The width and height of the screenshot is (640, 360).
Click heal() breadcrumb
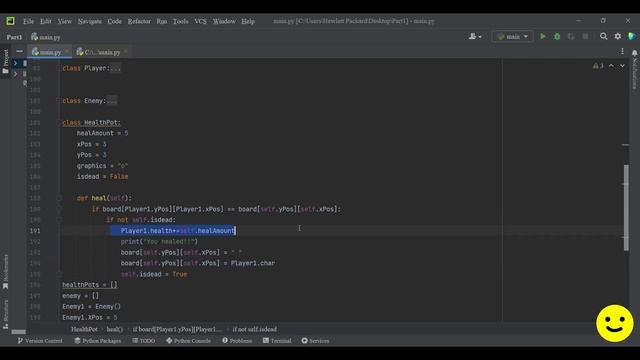coord(114,329)
